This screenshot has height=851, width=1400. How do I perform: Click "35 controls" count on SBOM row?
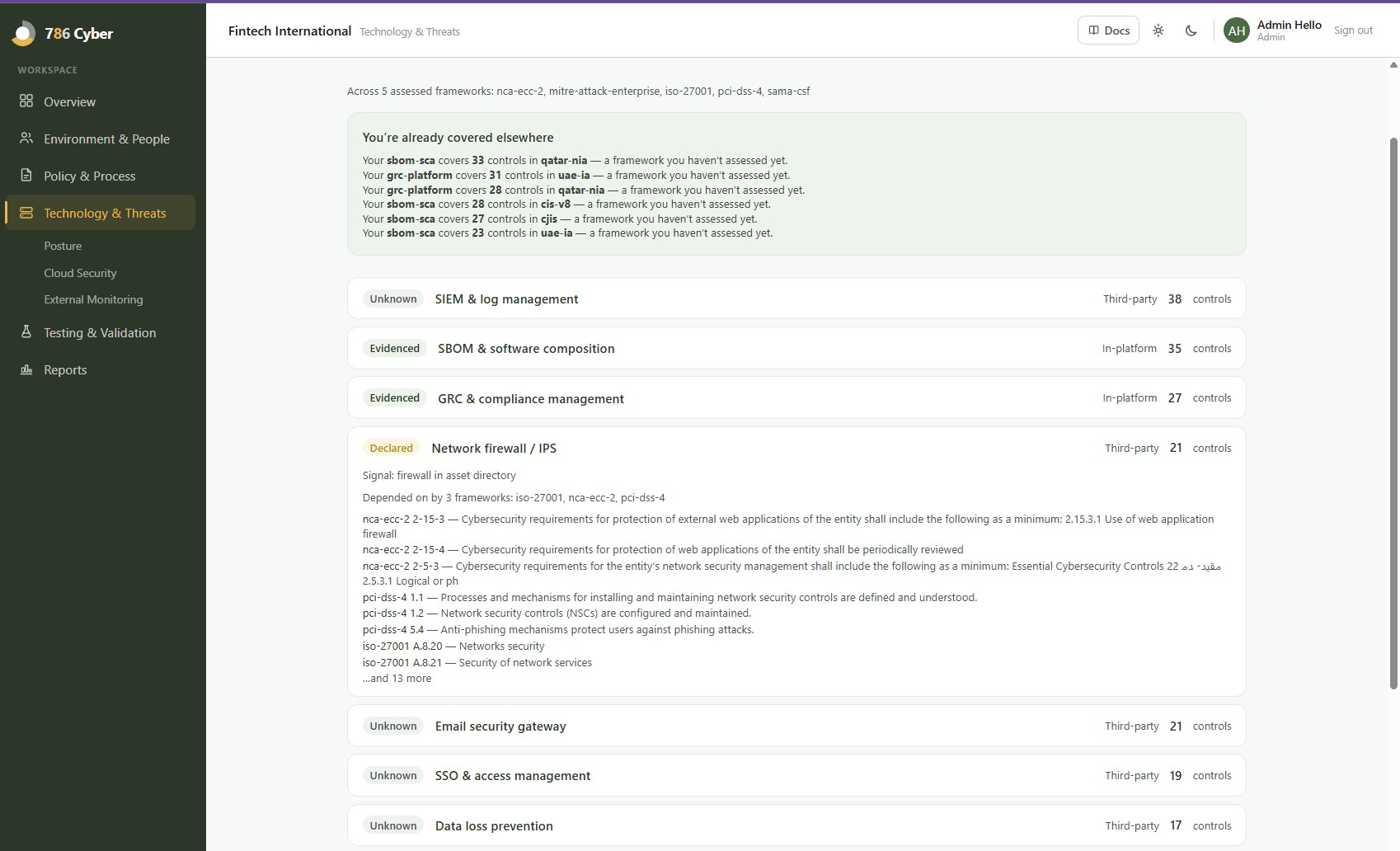[x=1199, y=348]
